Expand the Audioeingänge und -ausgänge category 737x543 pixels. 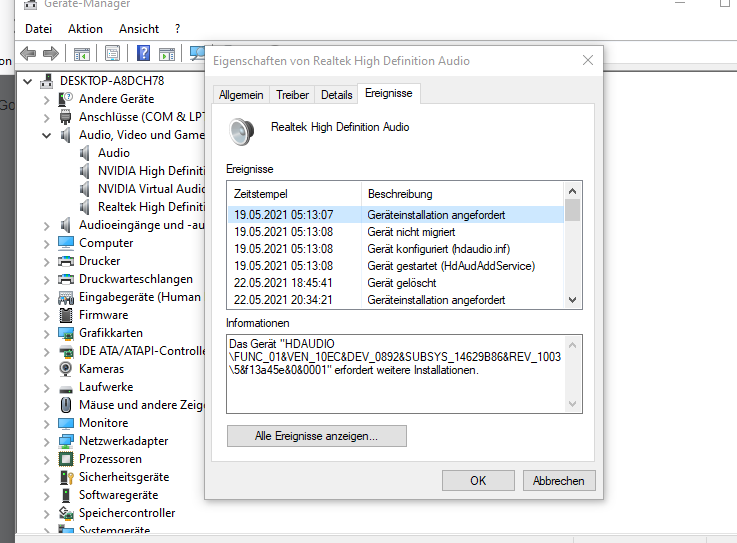pyautogui.click(x=47, y=226)
